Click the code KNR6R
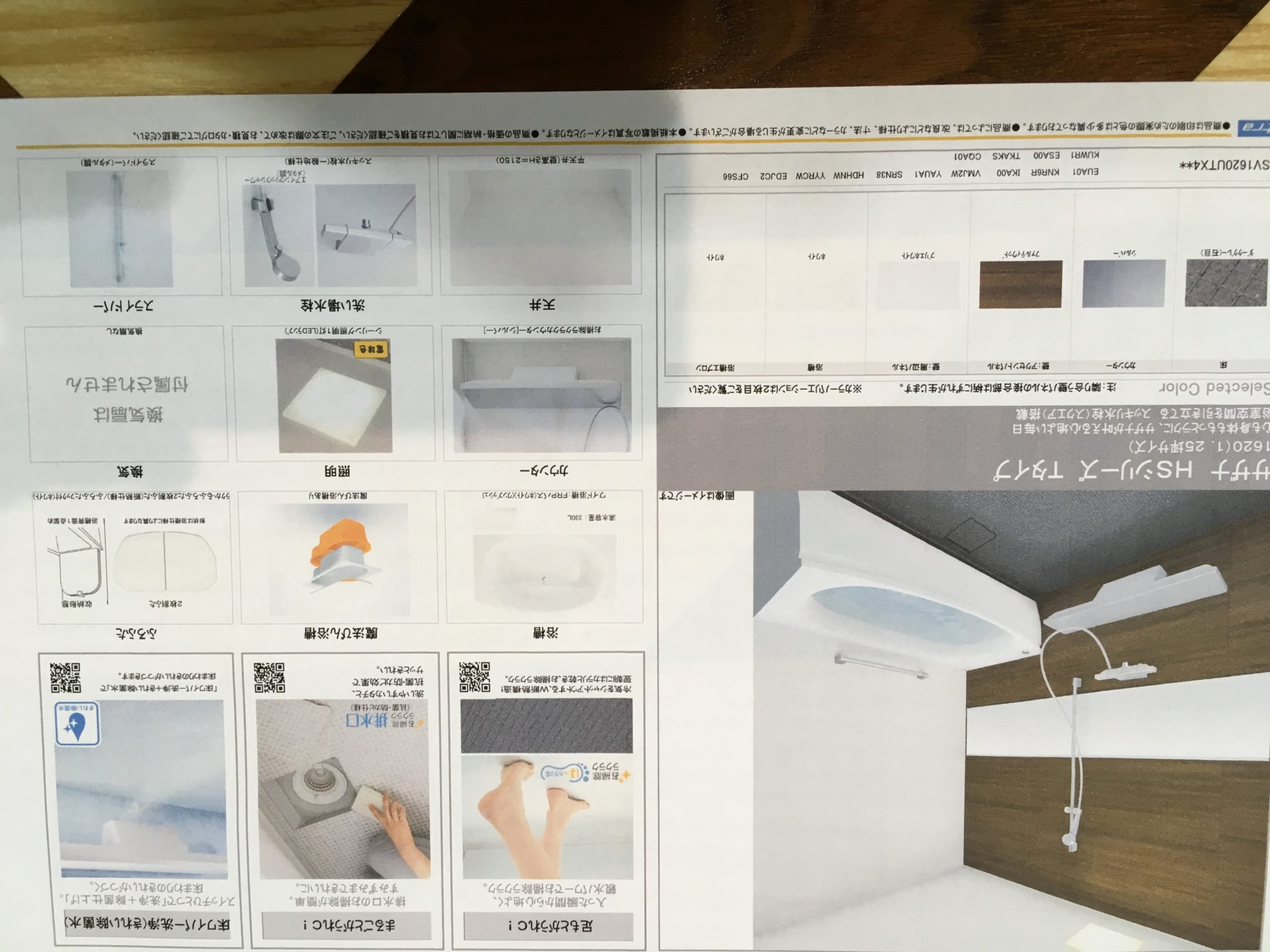The image size is (1270, 952). [x=1046, y=172]
